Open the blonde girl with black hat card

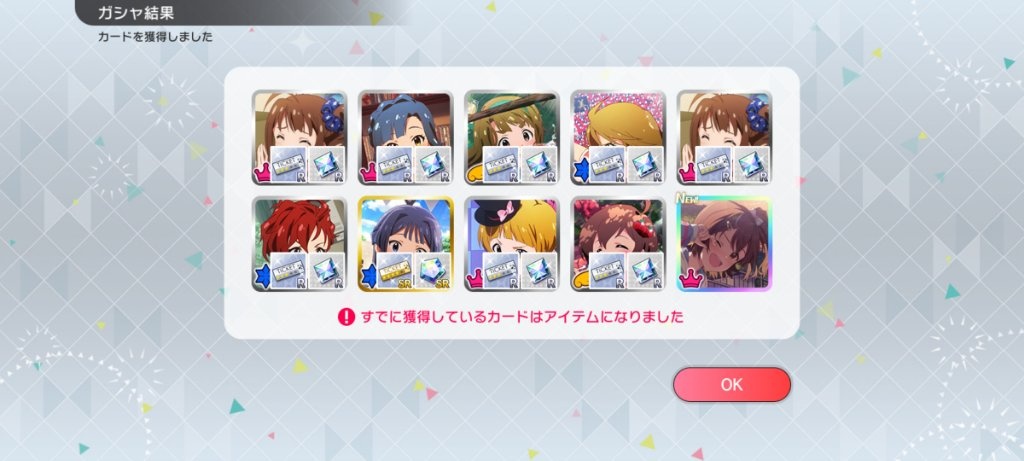click(x=512, y=244)
